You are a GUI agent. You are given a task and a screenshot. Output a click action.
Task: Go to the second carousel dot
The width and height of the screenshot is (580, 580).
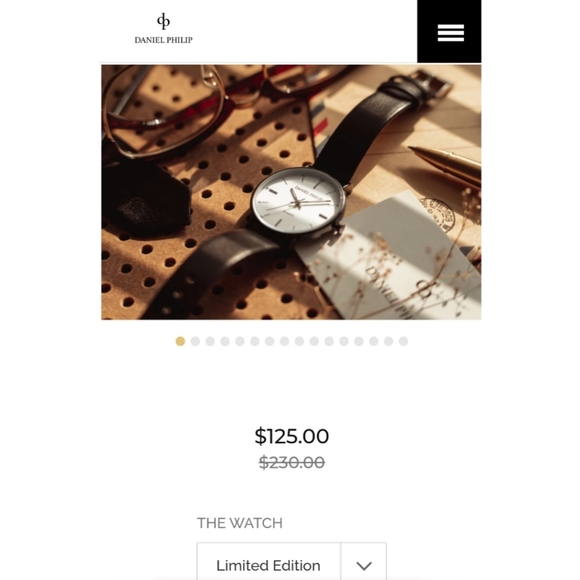click(x=195, y=341)
